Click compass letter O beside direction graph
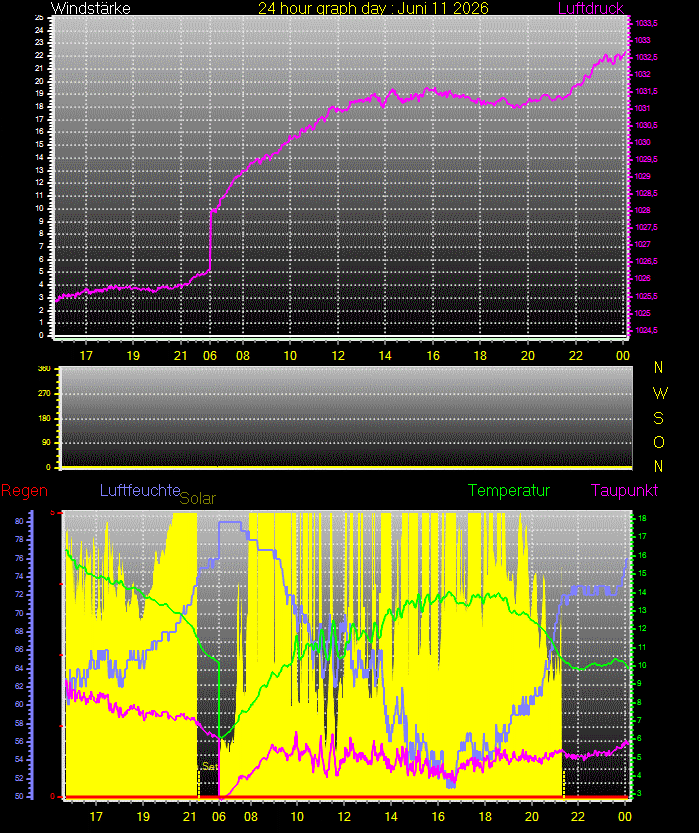Viewport: 699px width, 833px height. click(x=659, y=443)
